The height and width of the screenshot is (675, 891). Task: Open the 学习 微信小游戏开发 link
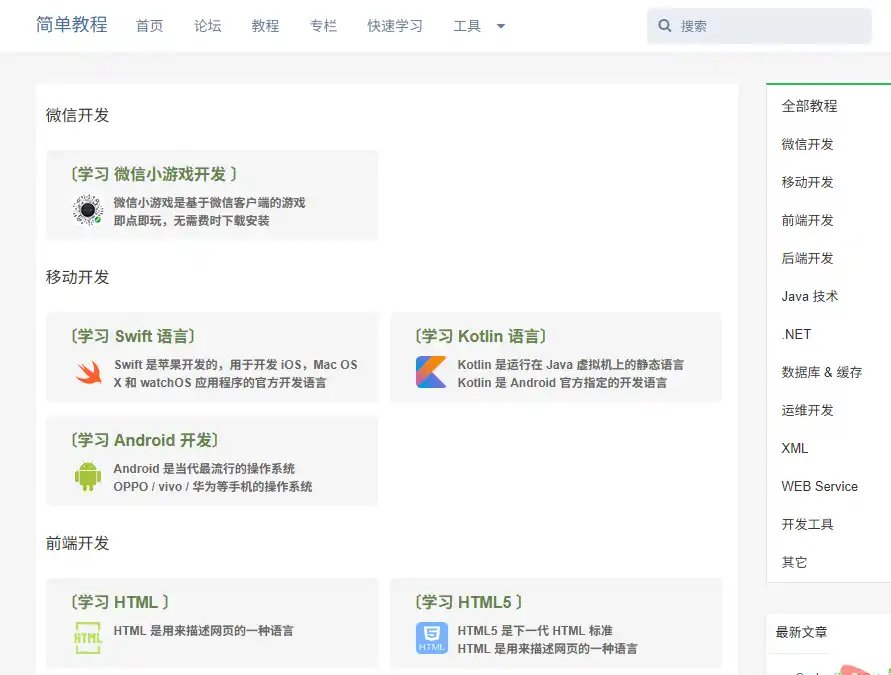coord(154,174)
